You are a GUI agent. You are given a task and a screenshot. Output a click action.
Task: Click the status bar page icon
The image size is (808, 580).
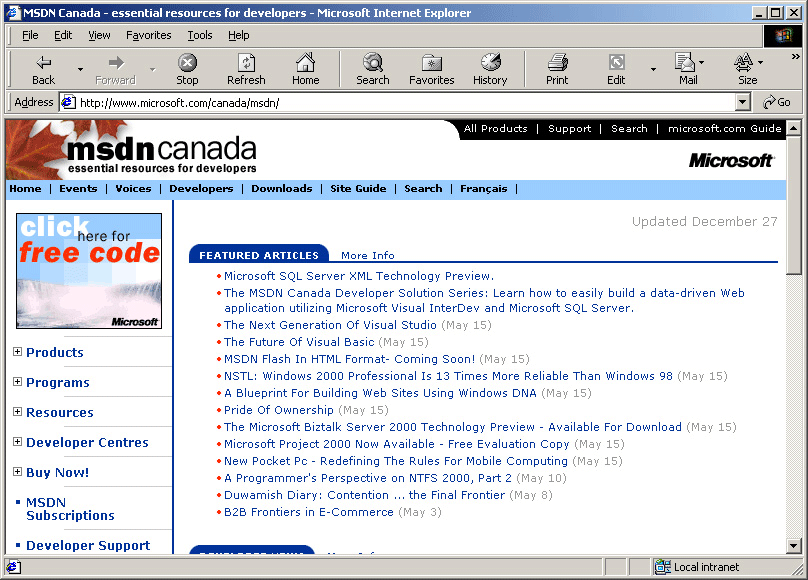13,567
